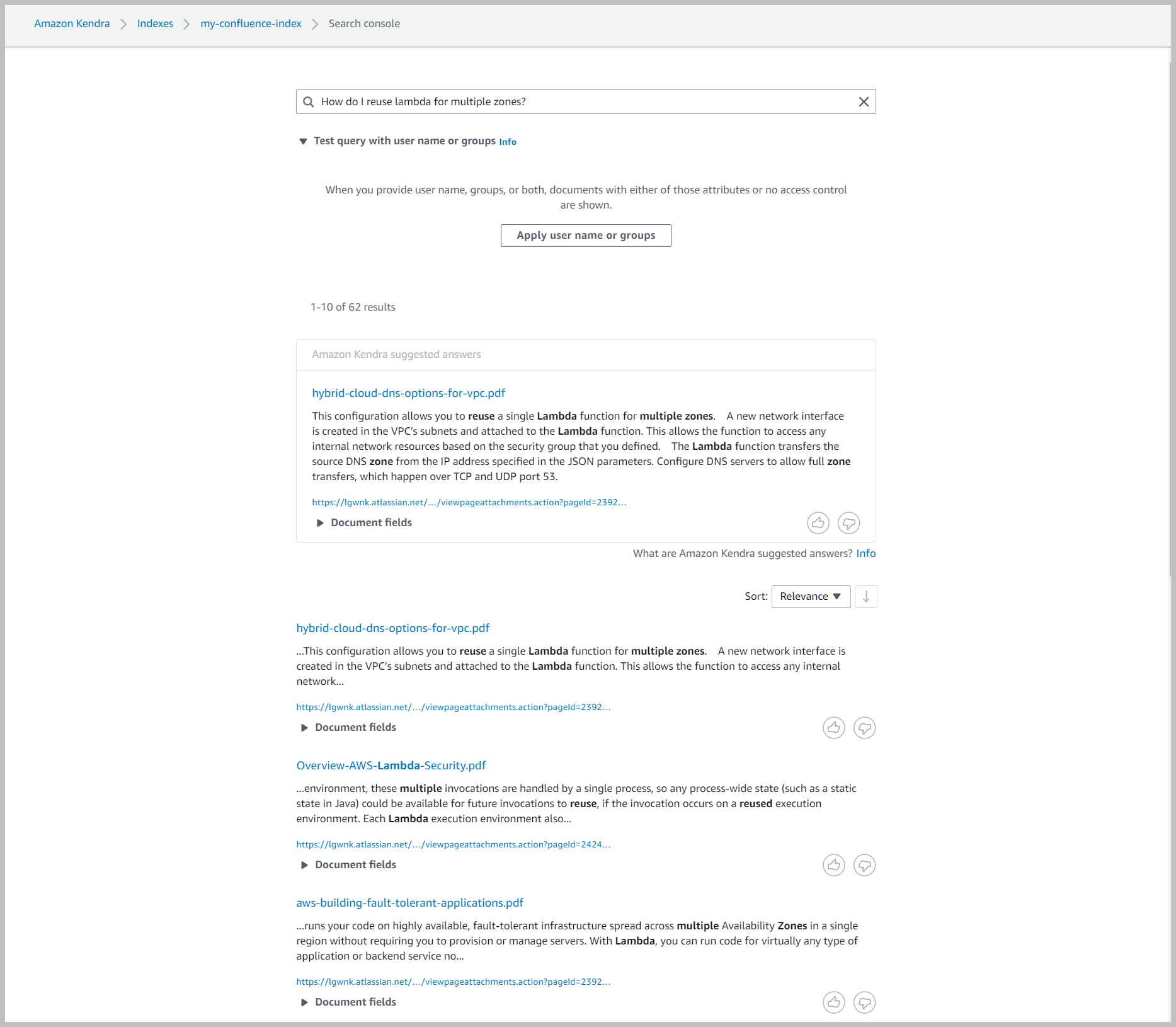Visit atlassian URL under first list result
The height and width of the screenshot is (1027, 1176).
click(x=454, y=708)
